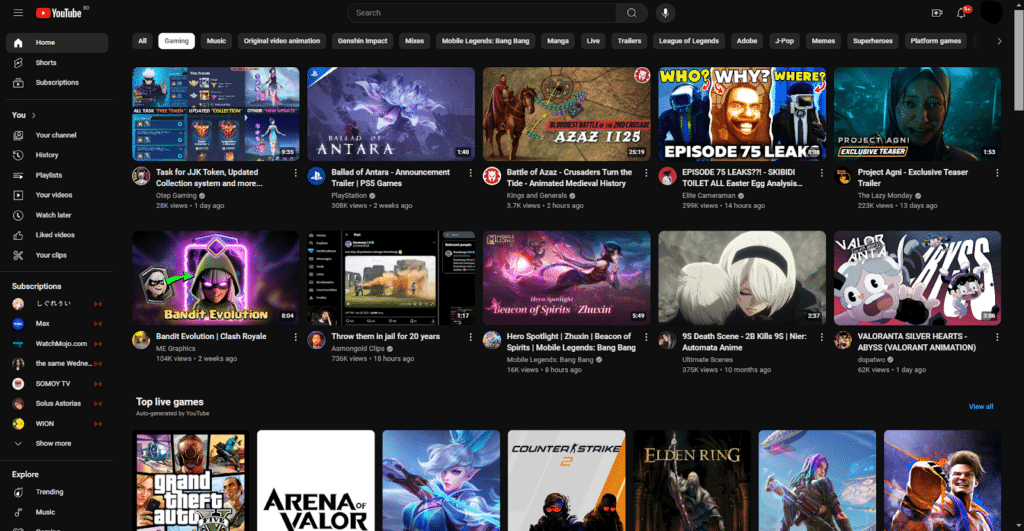Select the Superheroes chip
The width and height of the screenshot is (1024, 531).
click(872, 40)
